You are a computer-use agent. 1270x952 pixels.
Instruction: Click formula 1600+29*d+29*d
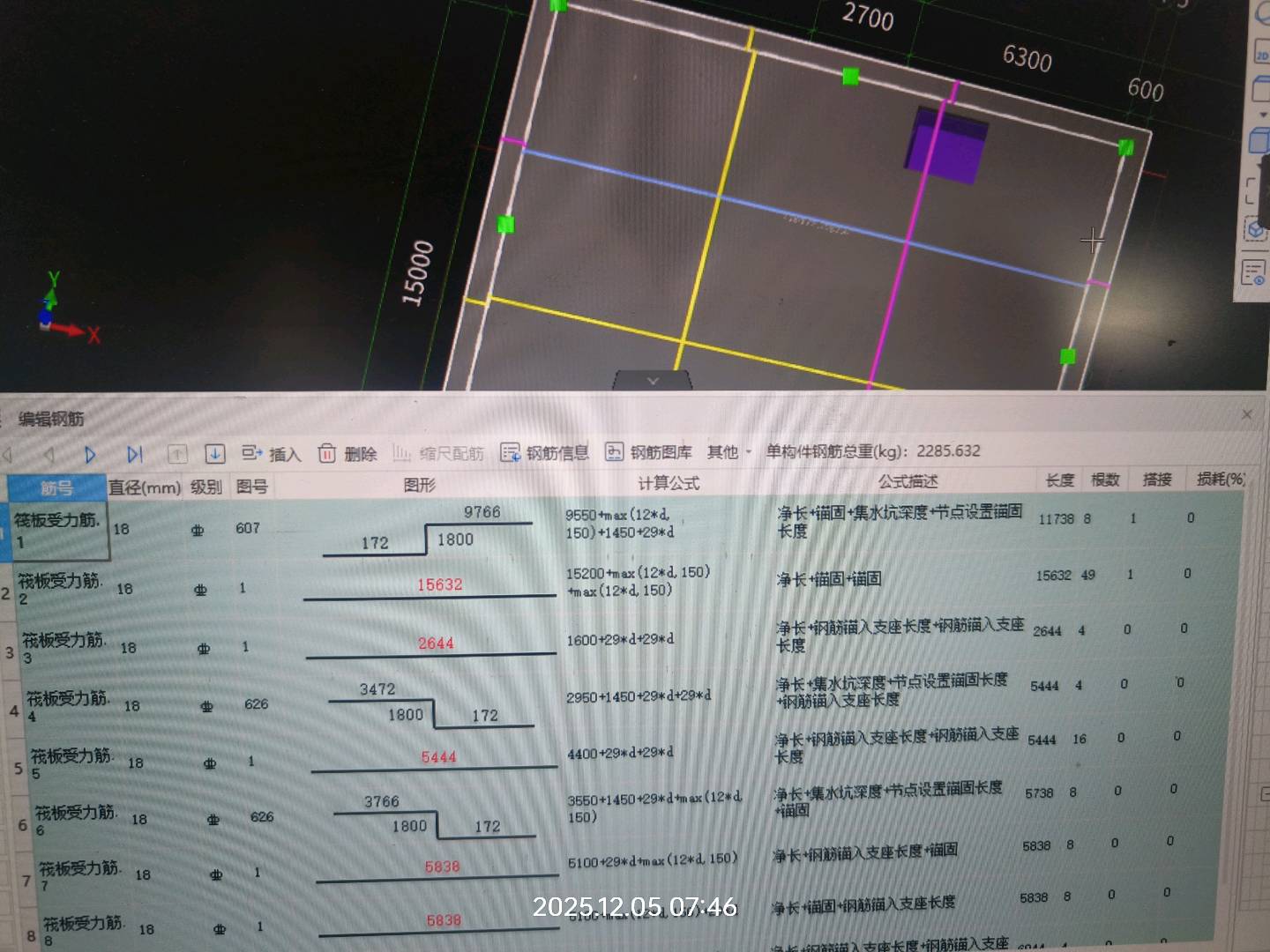tap(620, 639)
